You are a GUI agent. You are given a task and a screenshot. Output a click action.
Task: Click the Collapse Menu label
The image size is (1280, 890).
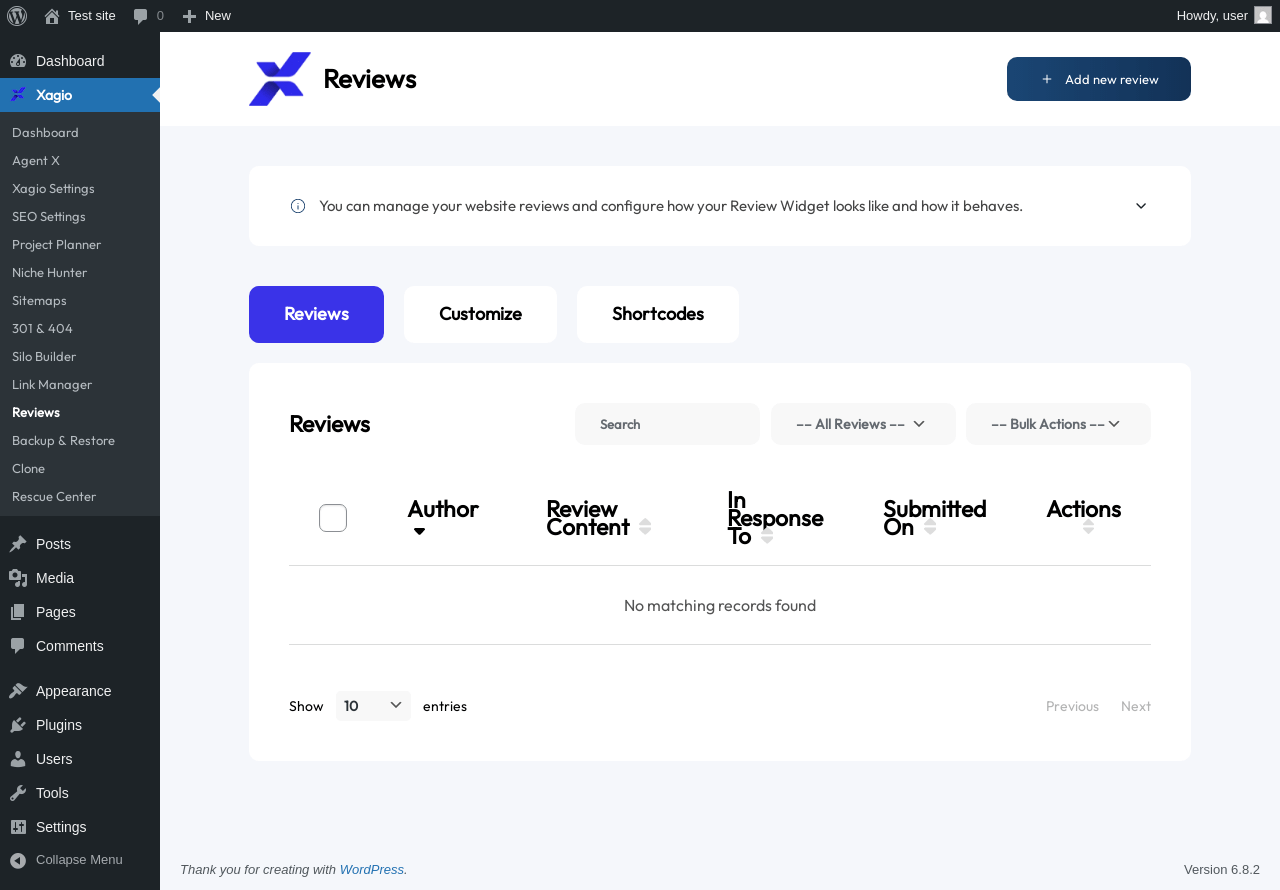pyautogui.click(x=79, y=860)
